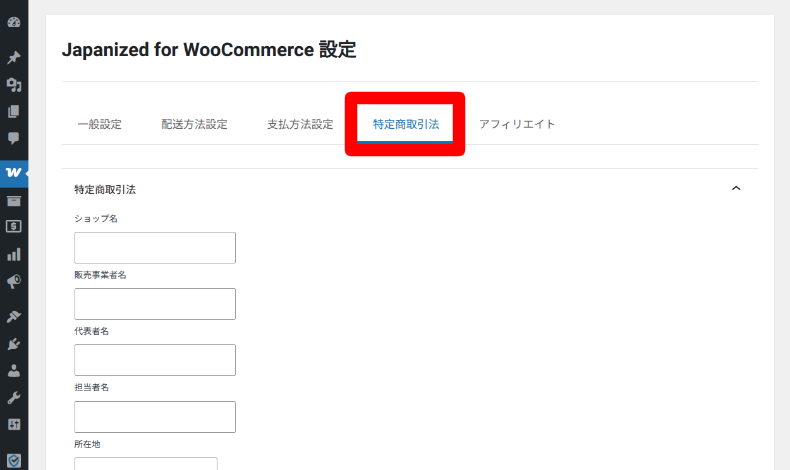Click the 所在地 label
Screen dimensions: 790x470
pyautogui.click(x=87, y=444)
